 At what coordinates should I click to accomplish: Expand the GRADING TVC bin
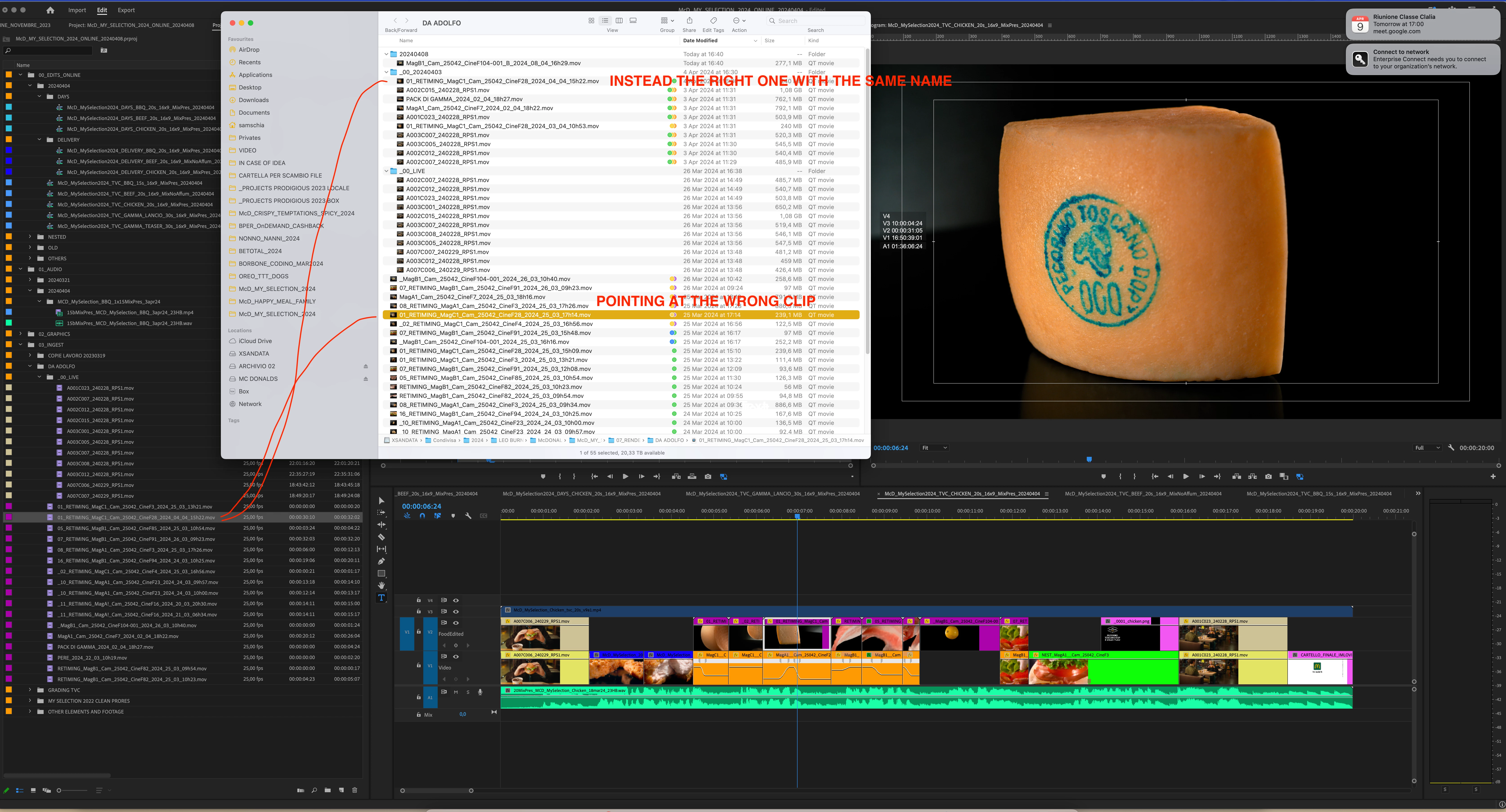tap(30, 690)
